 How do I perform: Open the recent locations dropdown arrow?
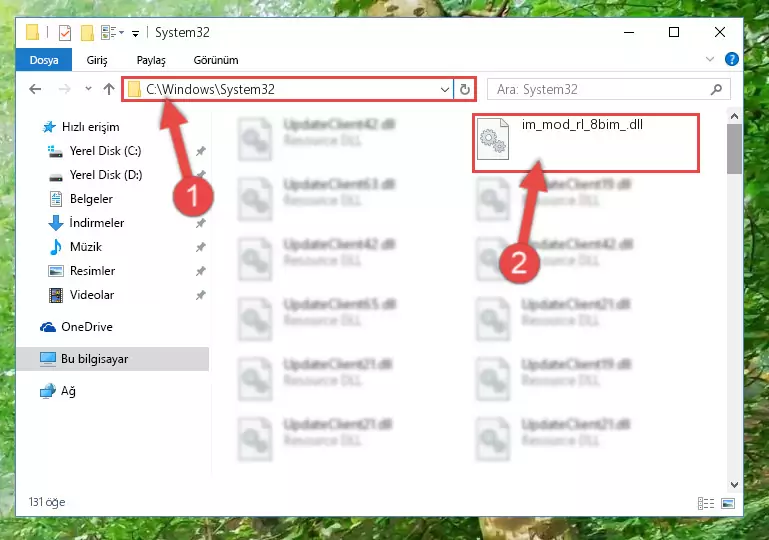point(88,89)
